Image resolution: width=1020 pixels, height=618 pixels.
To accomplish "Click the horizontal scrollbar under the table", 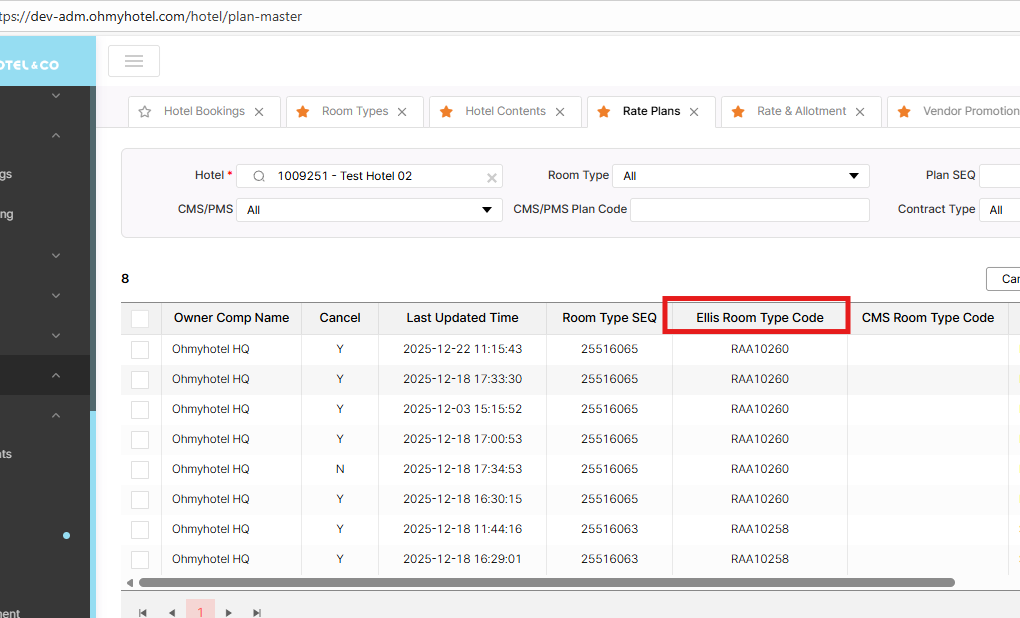I will point(546,582).
